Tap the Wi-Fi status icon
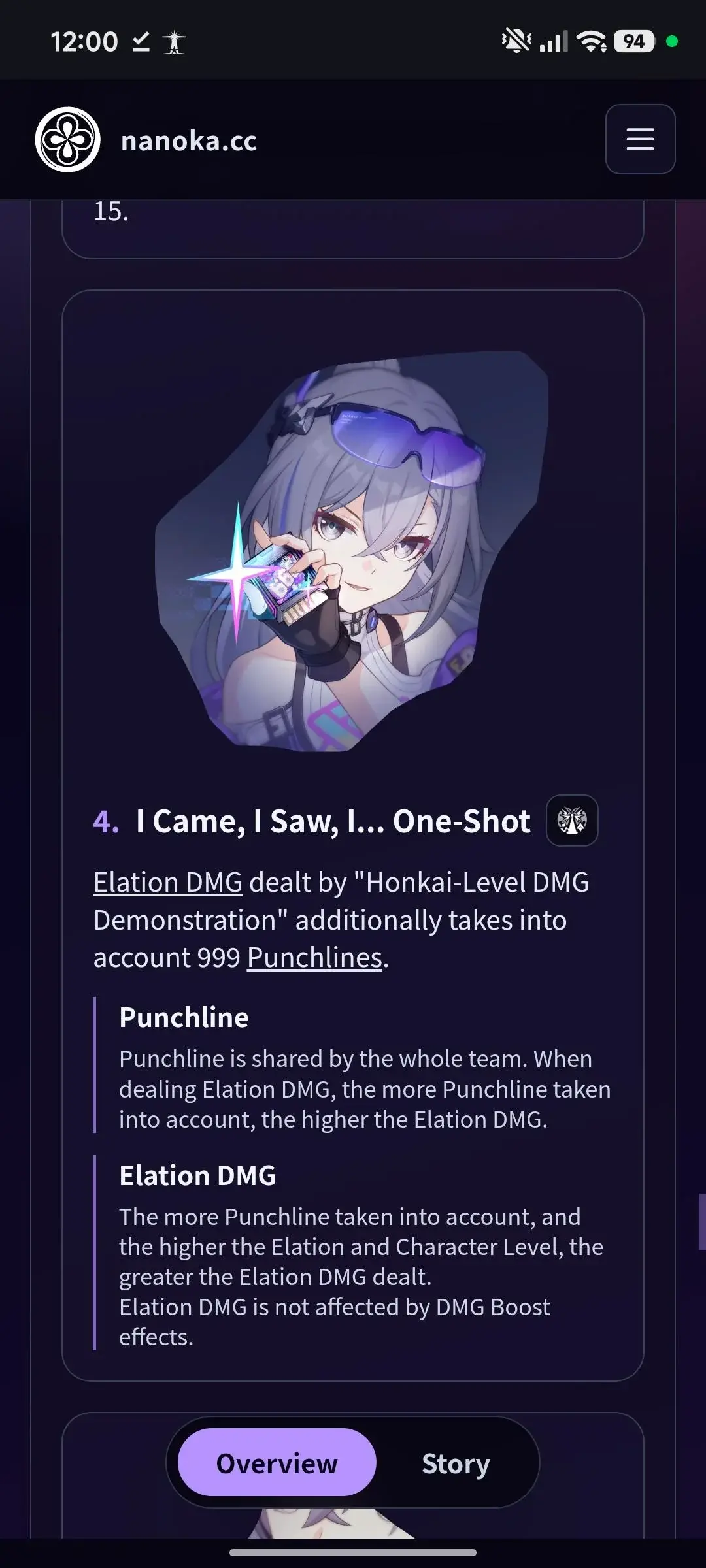The width and height of the screenshot is (706, 1568). pos(592,42)
